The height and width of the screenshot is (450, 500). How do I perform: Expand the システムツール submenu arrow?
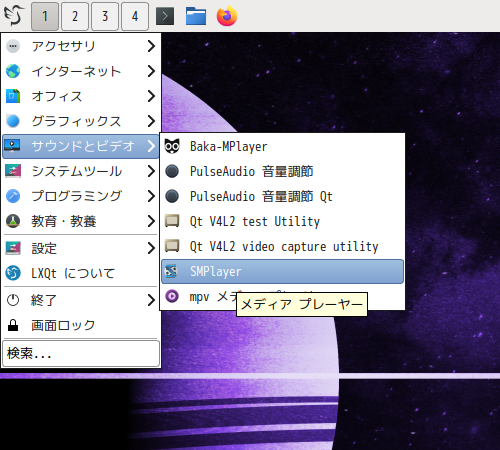[151, 171]
